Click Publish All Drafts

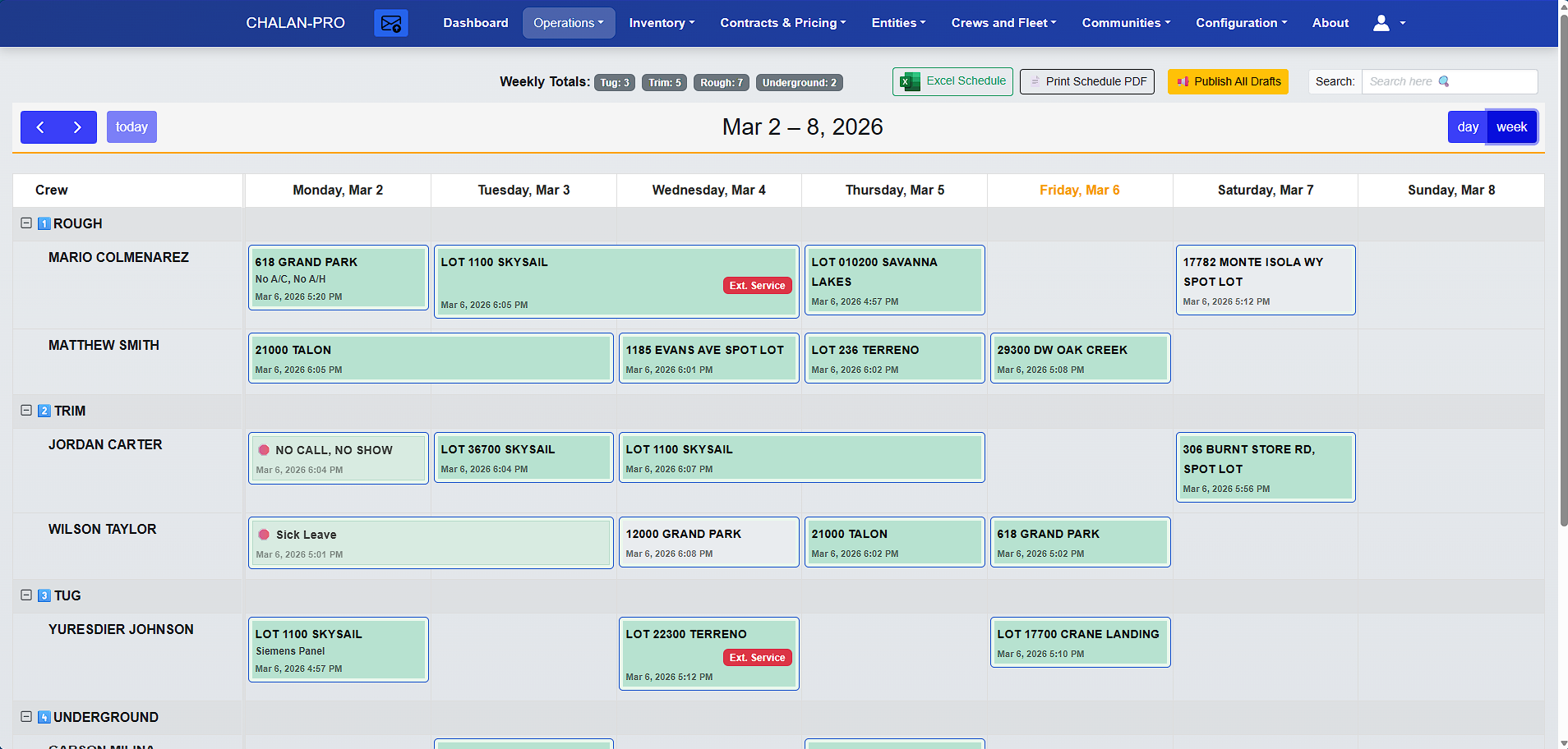coord(1227,81)
